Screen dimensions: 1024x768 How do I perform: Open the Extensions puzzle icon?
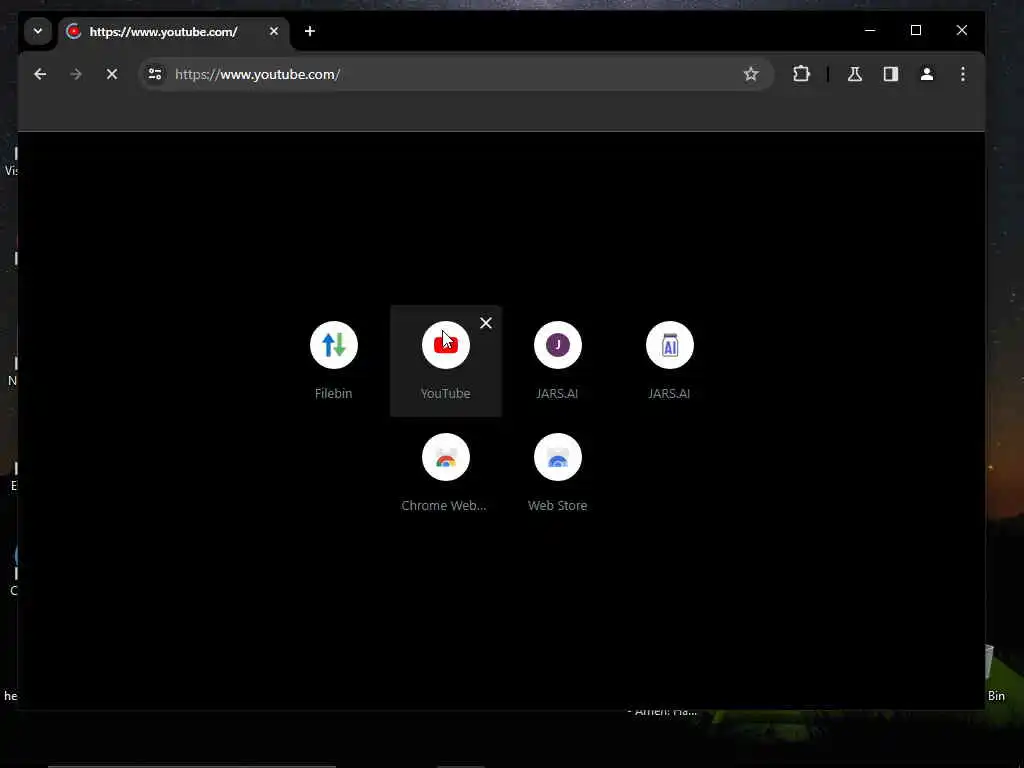801,74
